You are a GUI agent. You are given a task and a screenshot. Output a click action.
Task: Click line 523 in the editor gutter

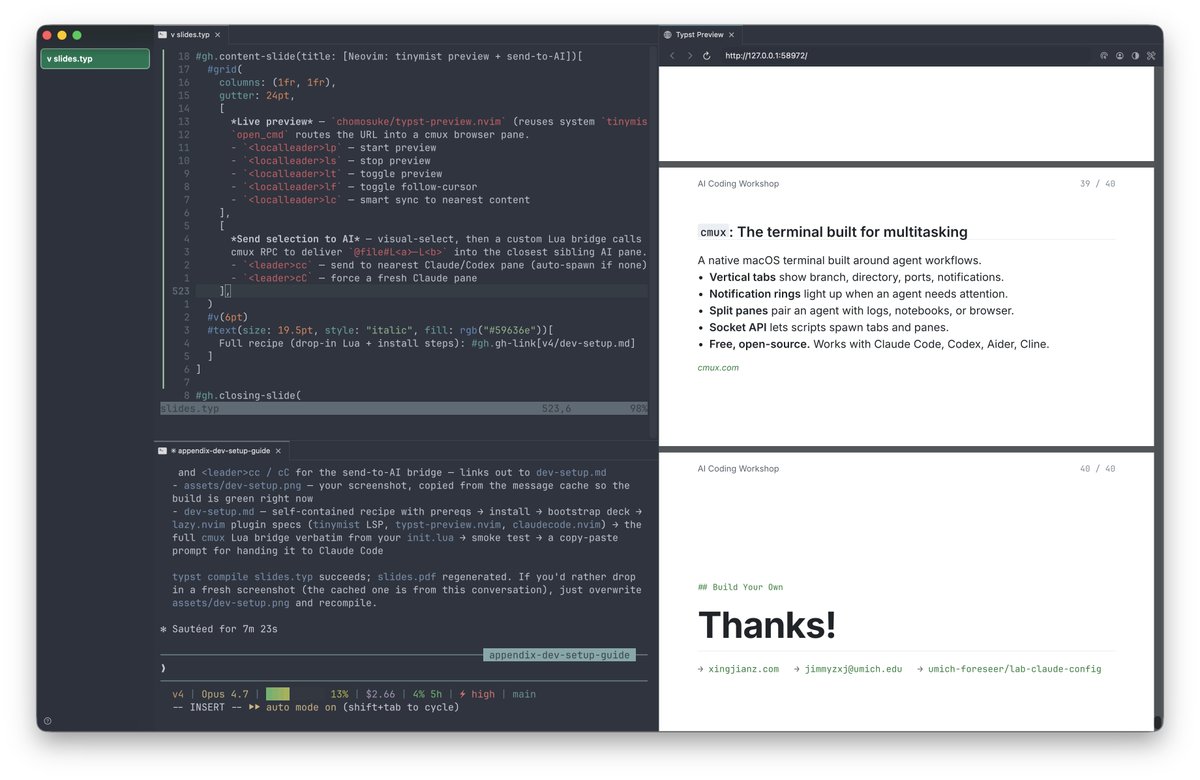(x=180, y=291)
